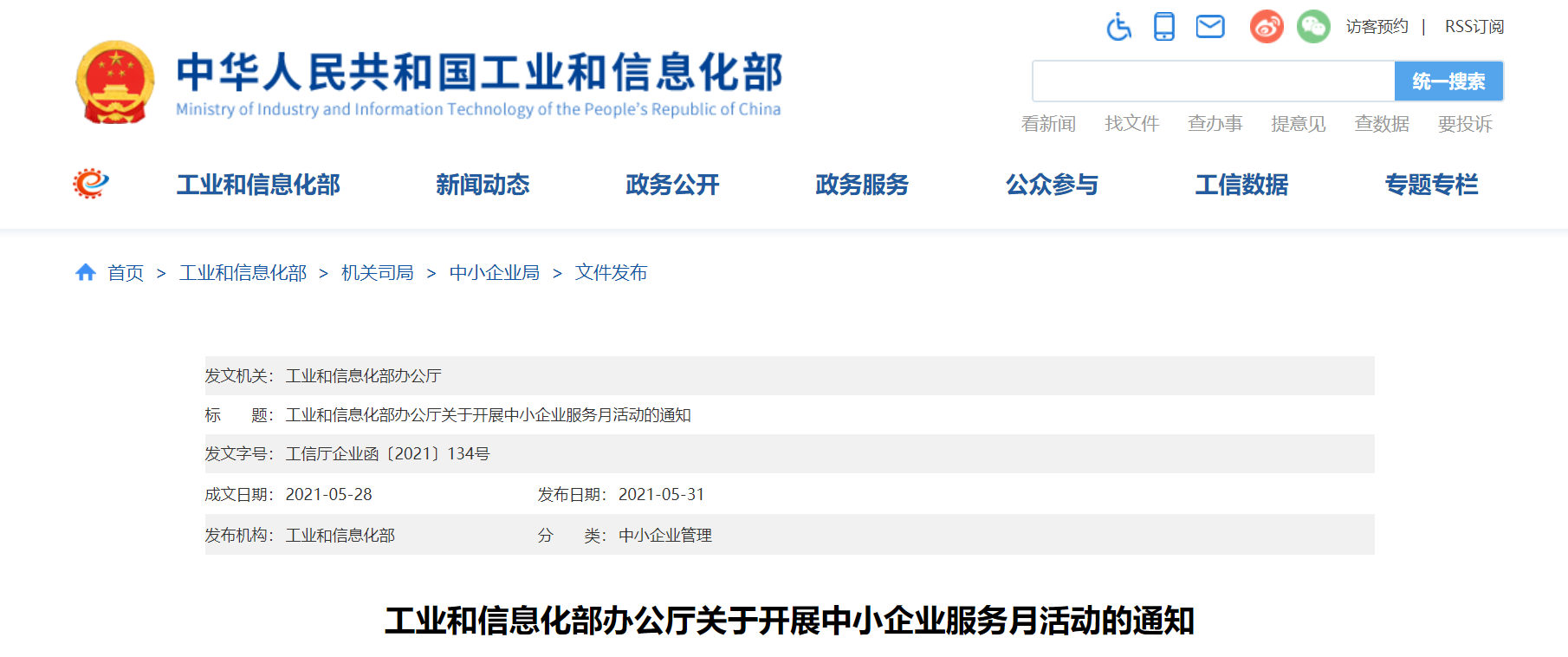
Task: Go to 专题专栏 in navigation bar
Action: pyautogui.click(x=1431, y=185)
